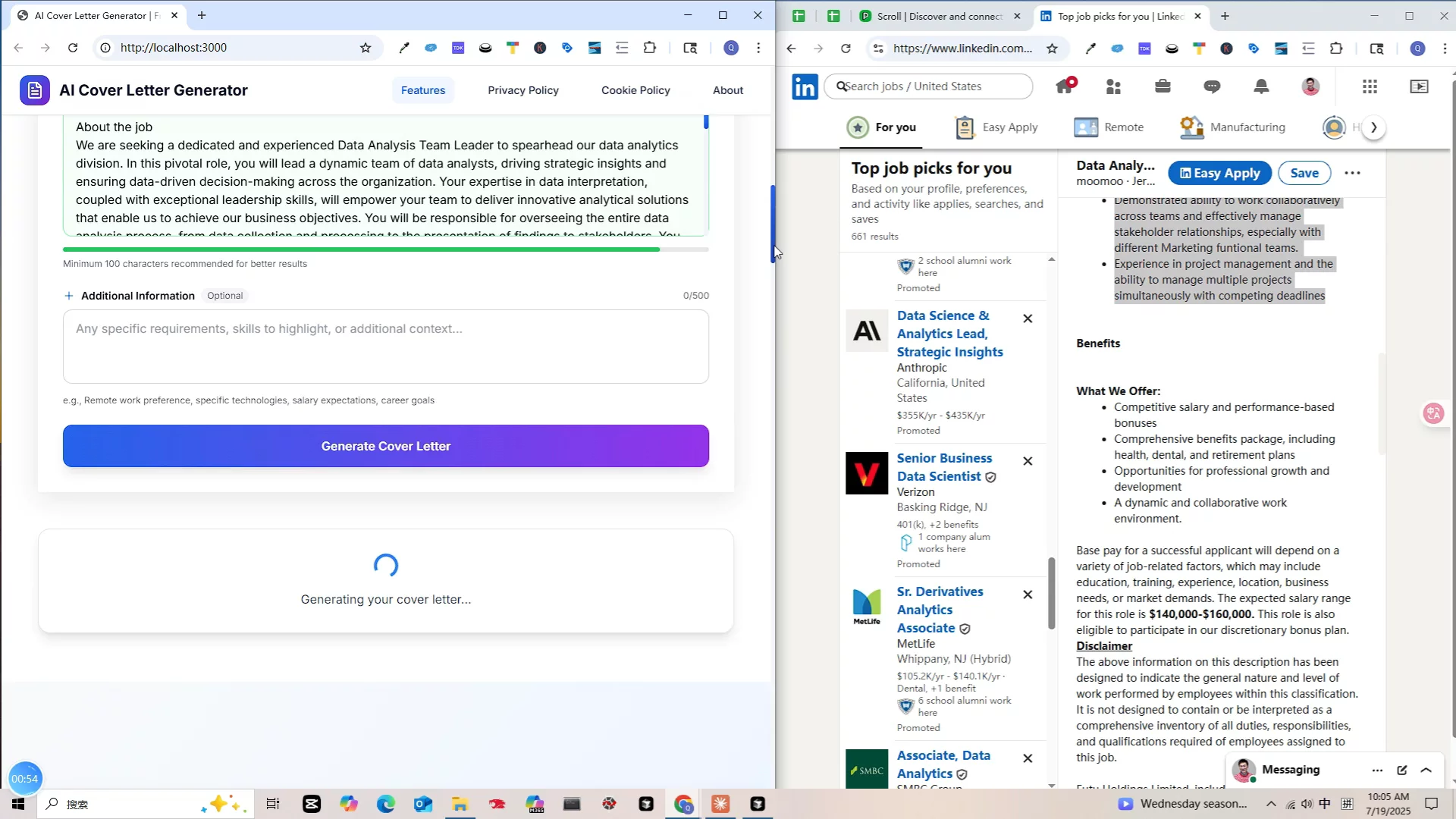
Task: Open the My Network people icon
Action: click(1113, 86)
